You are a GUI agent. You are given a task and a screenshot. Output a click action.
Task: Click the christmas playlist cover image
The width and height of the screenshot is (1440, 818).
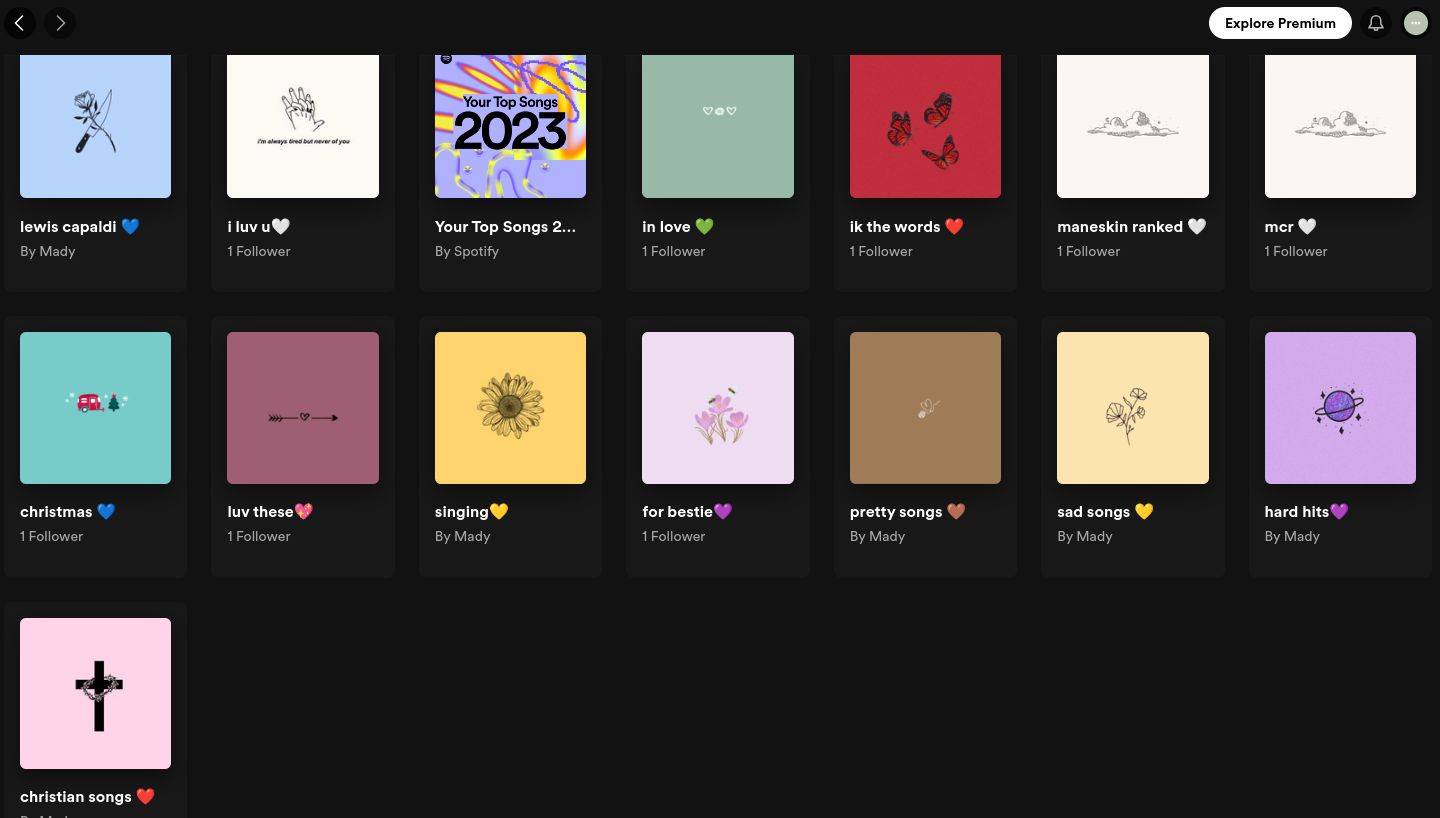coord(95,408)
